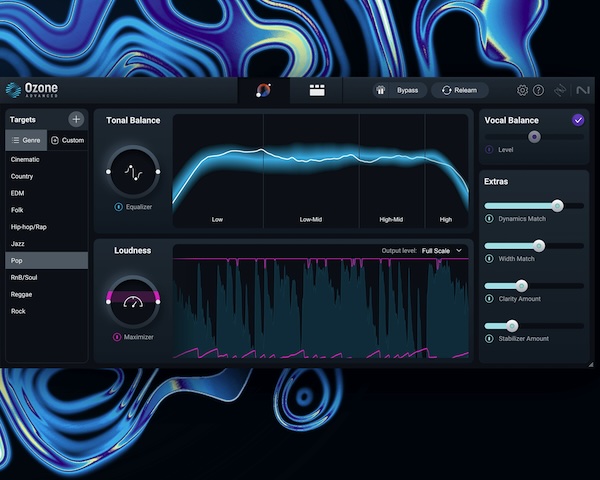Viewport: 600px width, 480px height.
Task: Select the Hip-hop/Rap genre target
Action: pyautogui.click(x=47, y=227)
